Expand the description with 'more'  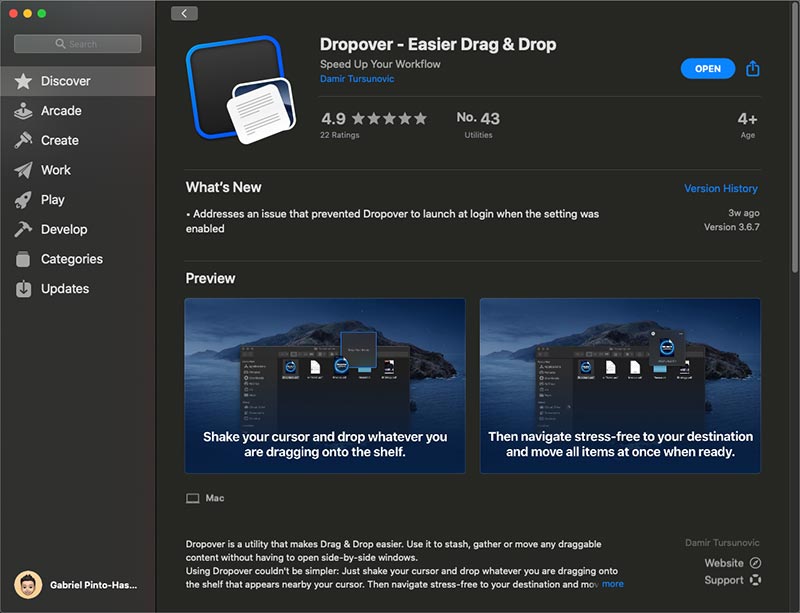(612, 584)
